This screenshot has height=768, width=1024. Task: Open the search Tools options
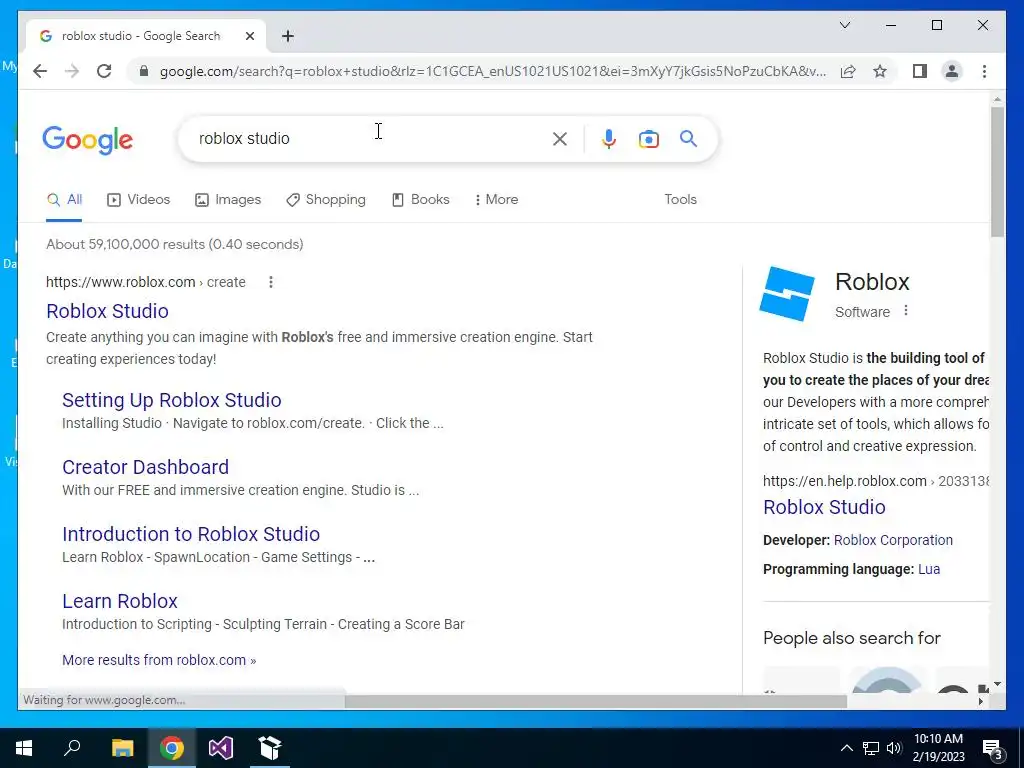(x=680, y=200)
